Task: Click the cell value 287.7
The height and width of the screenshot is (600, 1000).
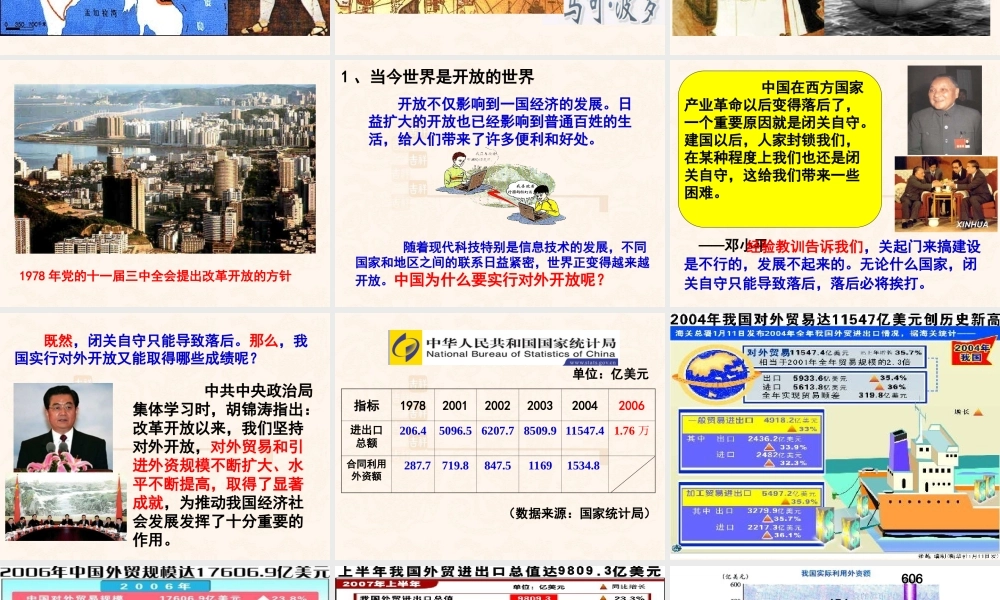Action: click(417, 465)
